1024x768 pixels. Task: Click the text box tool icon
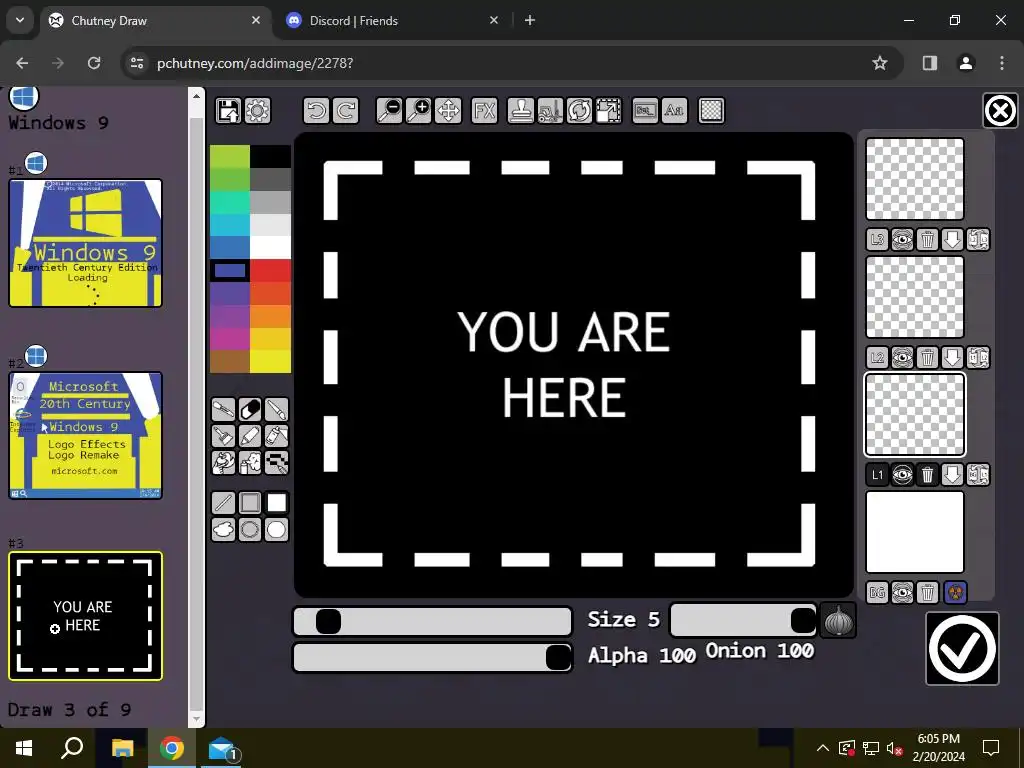(x=645, y=110)
